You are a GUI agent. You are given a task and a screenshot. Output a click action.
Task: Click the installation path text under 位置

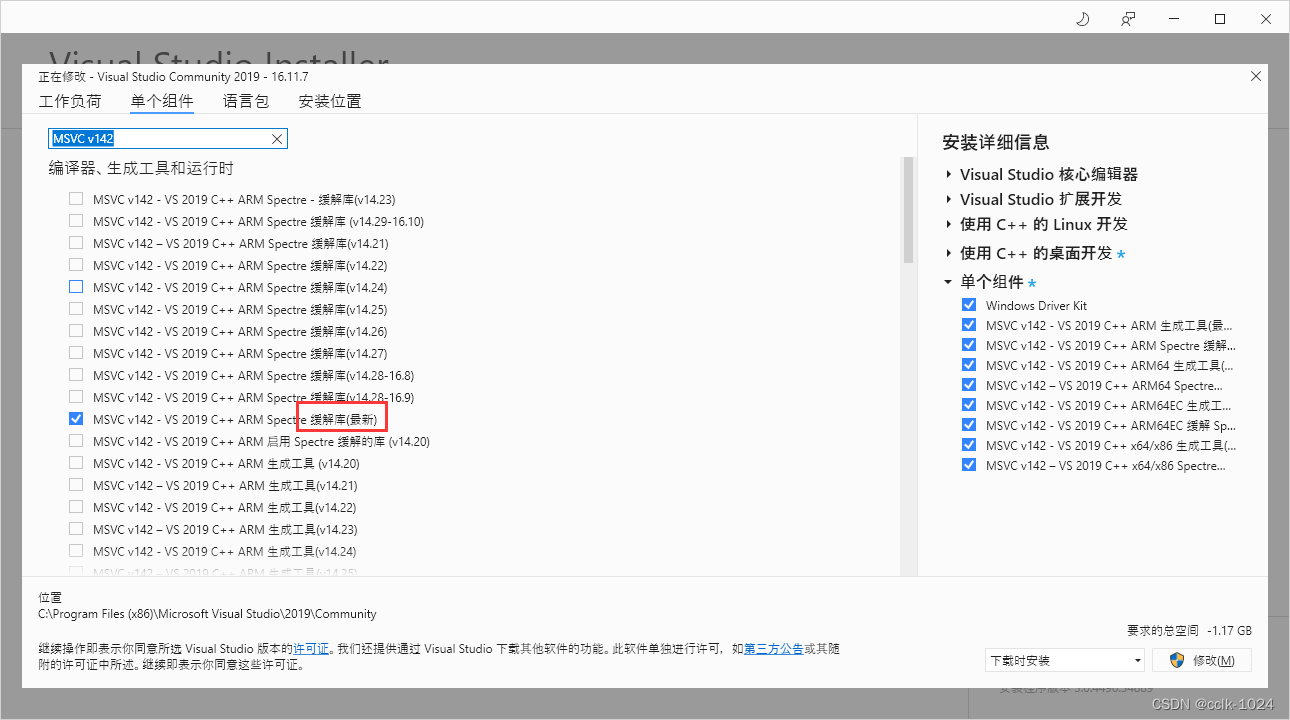coord(208,614)
